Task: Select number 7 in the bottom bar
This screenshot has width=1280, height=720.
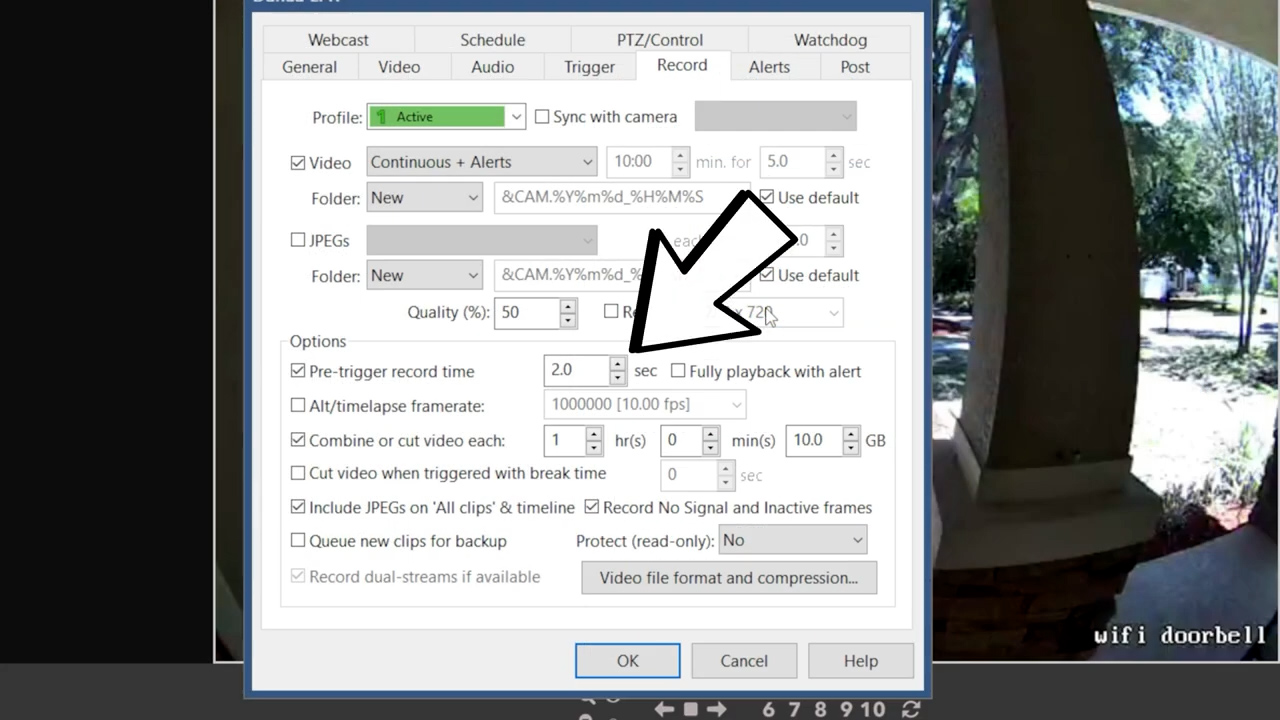Action: tap(794, 709)
